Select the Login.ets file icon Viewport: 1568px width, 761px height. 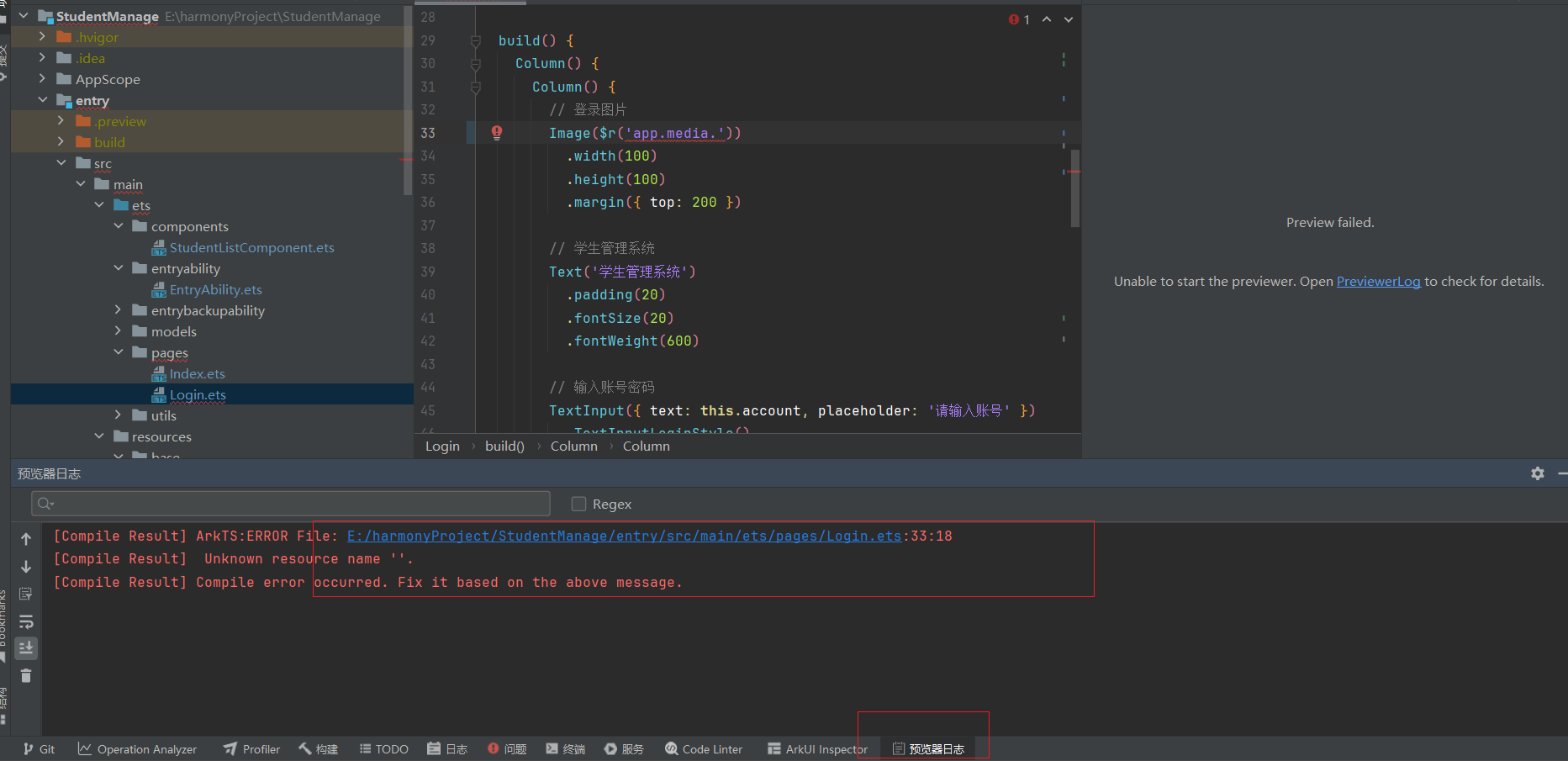(x=159, y=394)
